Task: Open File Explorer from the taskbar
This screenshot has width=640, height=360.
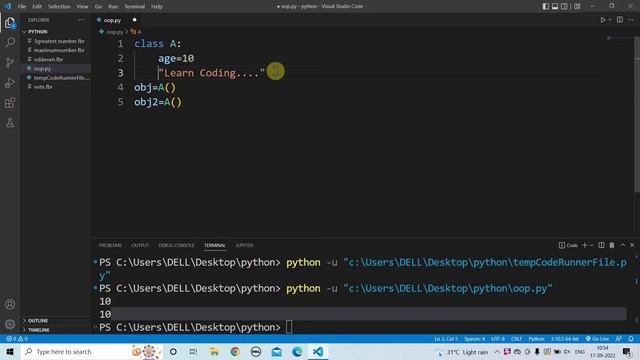Action: click(214, 351)
